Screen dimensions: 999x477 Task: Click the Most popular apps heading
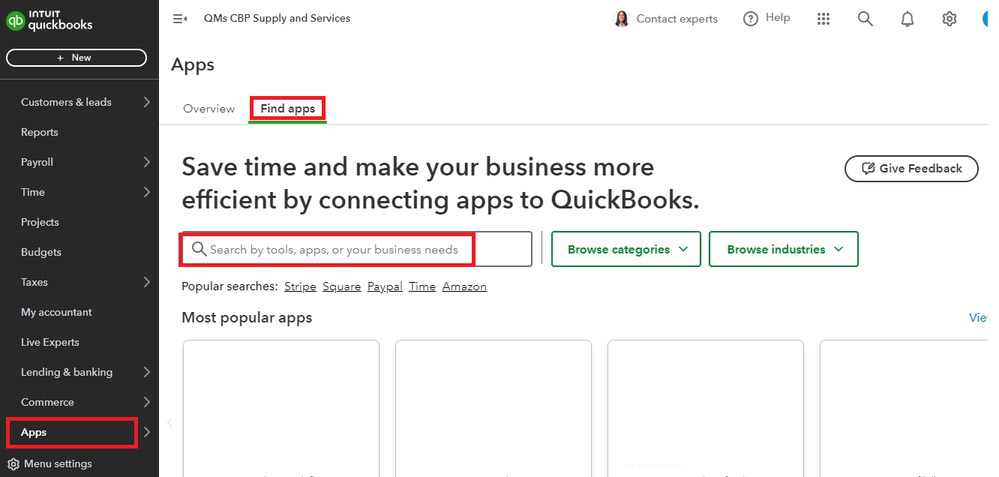pyautogui.click(x=247, y=317)
